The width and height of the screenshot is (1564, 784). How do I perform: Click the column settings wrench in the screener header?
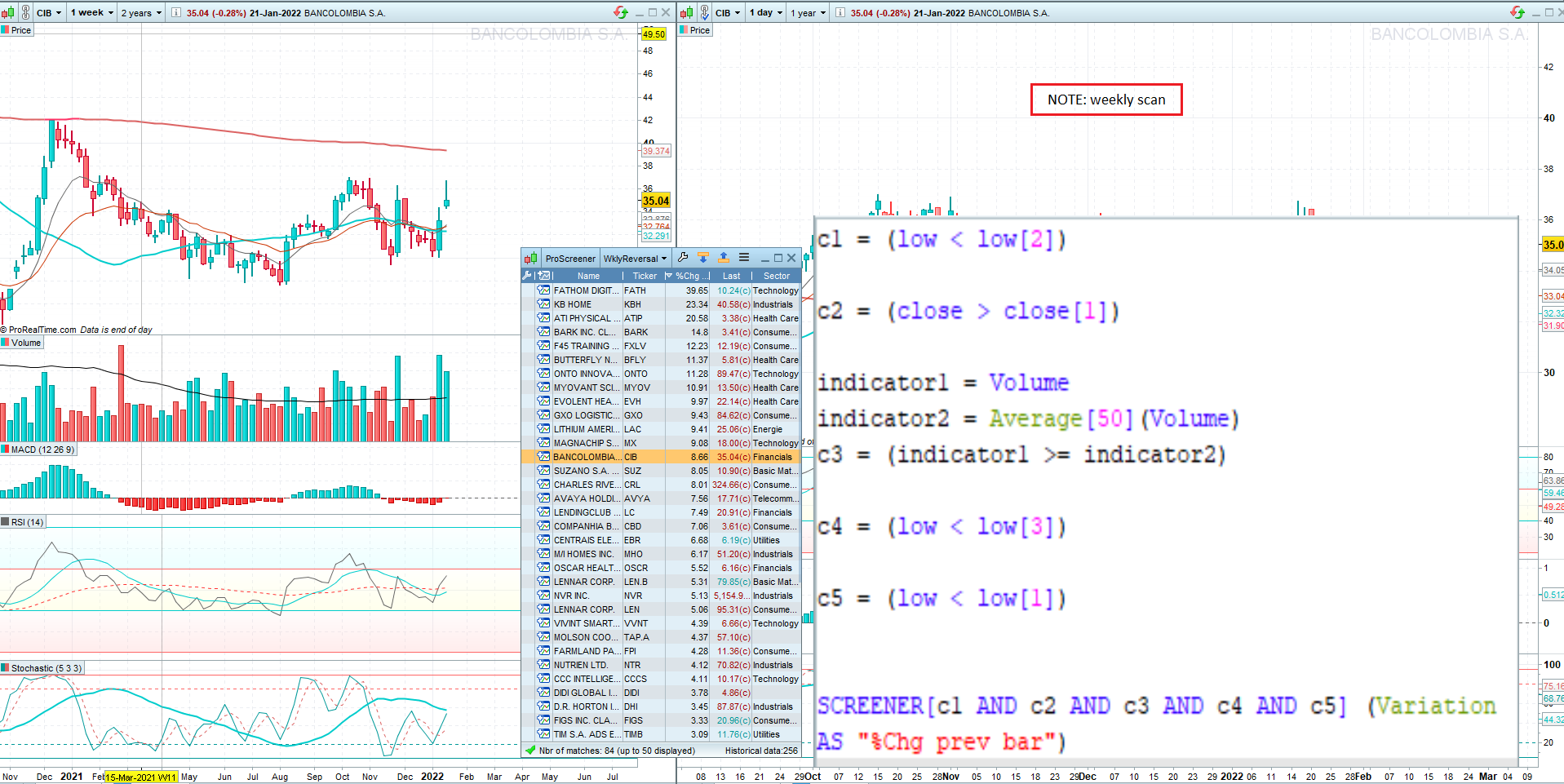coord(527,276)
